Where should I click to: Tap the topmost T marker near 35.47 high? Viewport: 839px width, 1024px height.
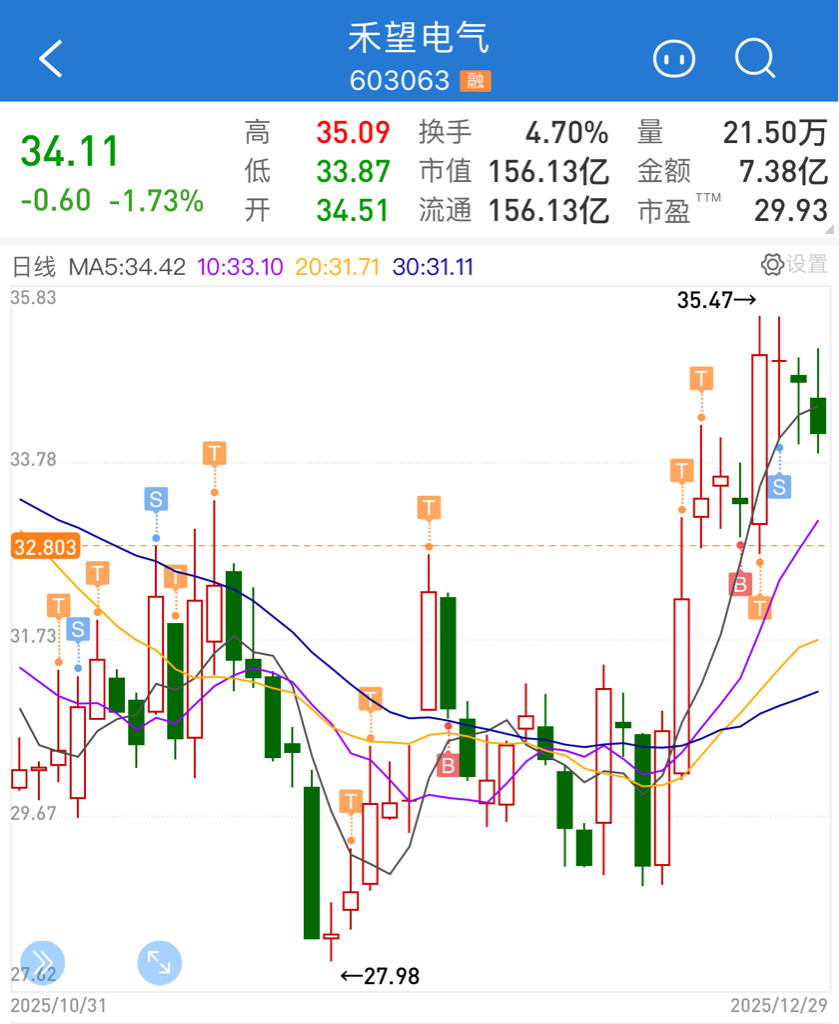(x=701, y=379)
